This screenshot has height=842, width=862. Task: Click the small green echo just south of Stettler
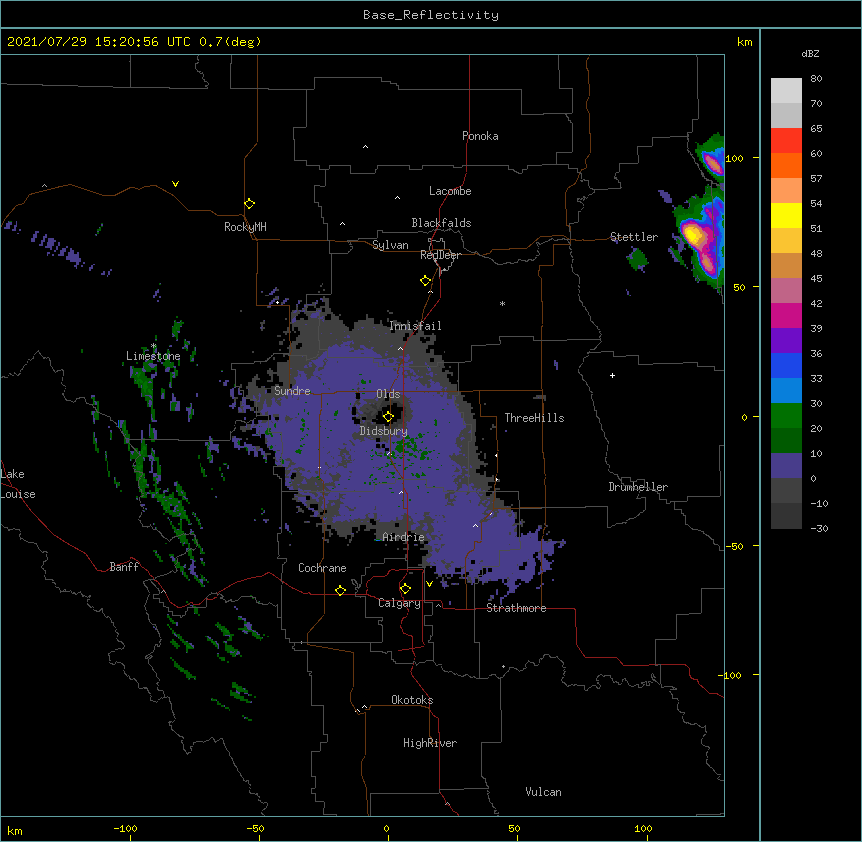638,259
